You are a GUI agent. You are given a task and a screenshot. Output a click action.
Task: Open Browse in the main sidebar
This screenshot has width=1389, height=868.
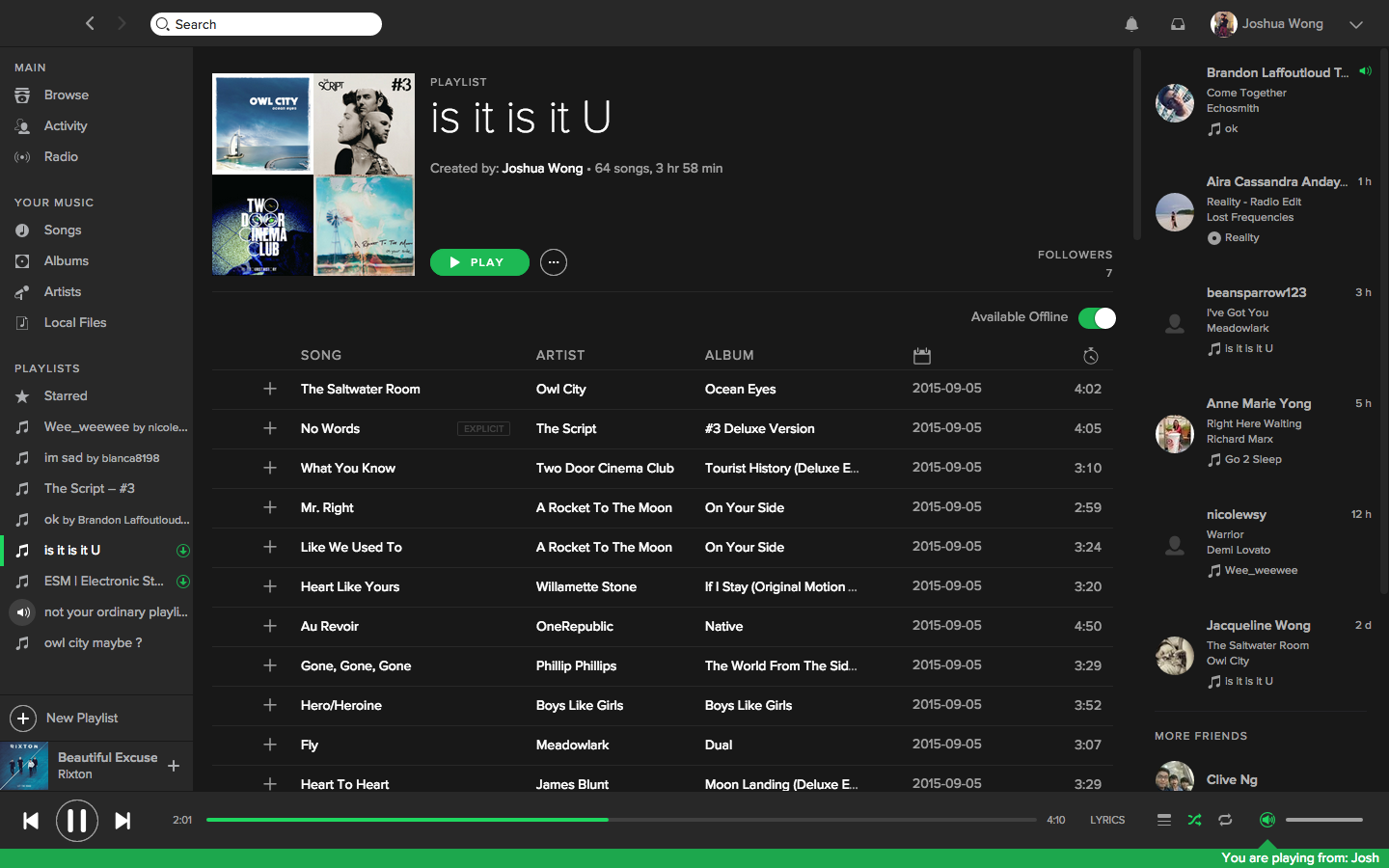66,95
